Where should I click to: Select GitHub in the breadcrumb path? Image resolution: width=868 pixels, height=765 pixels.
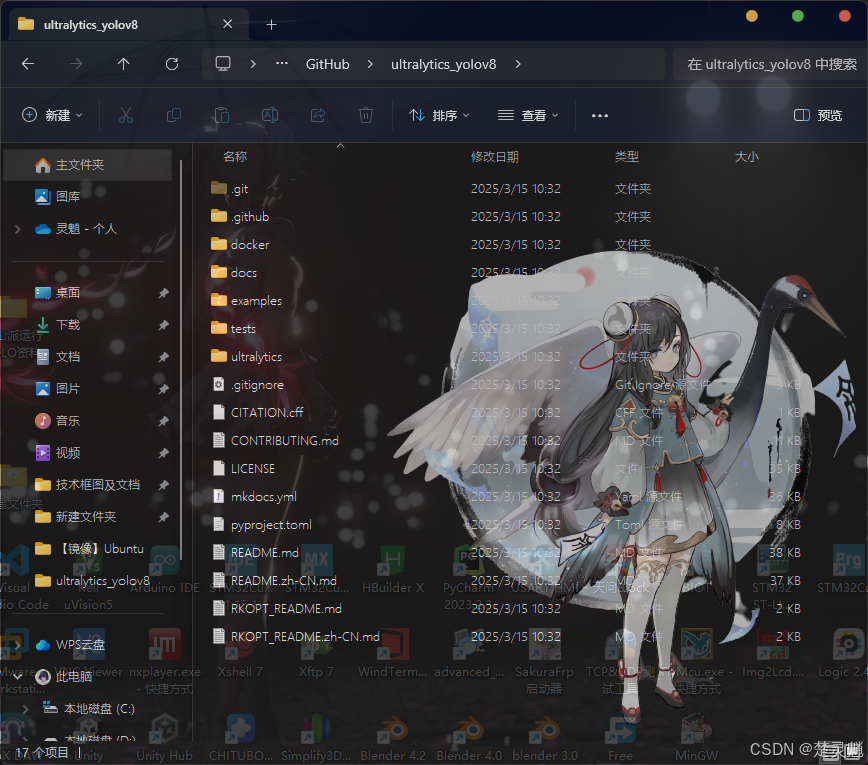[x=327, y=64]
